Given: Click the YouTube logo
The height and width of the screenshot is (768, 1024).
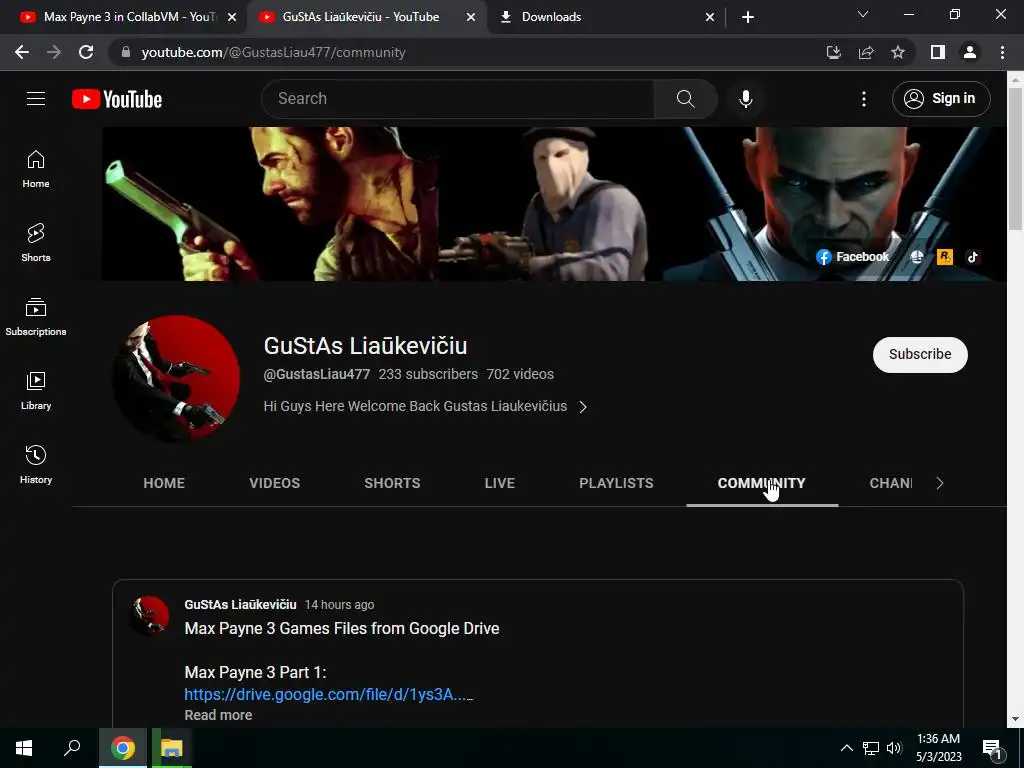Looking at the screenshot, I should coord(117,99).
